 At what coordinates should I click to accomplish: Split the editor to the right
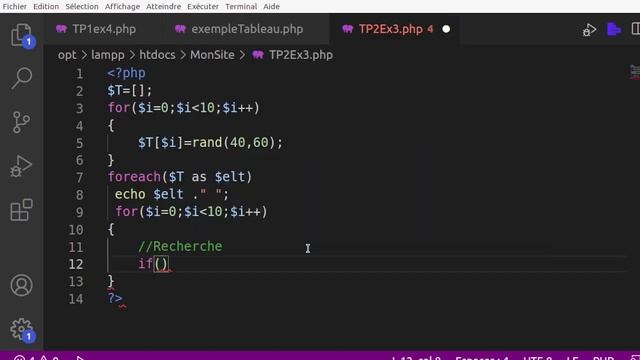636,29
